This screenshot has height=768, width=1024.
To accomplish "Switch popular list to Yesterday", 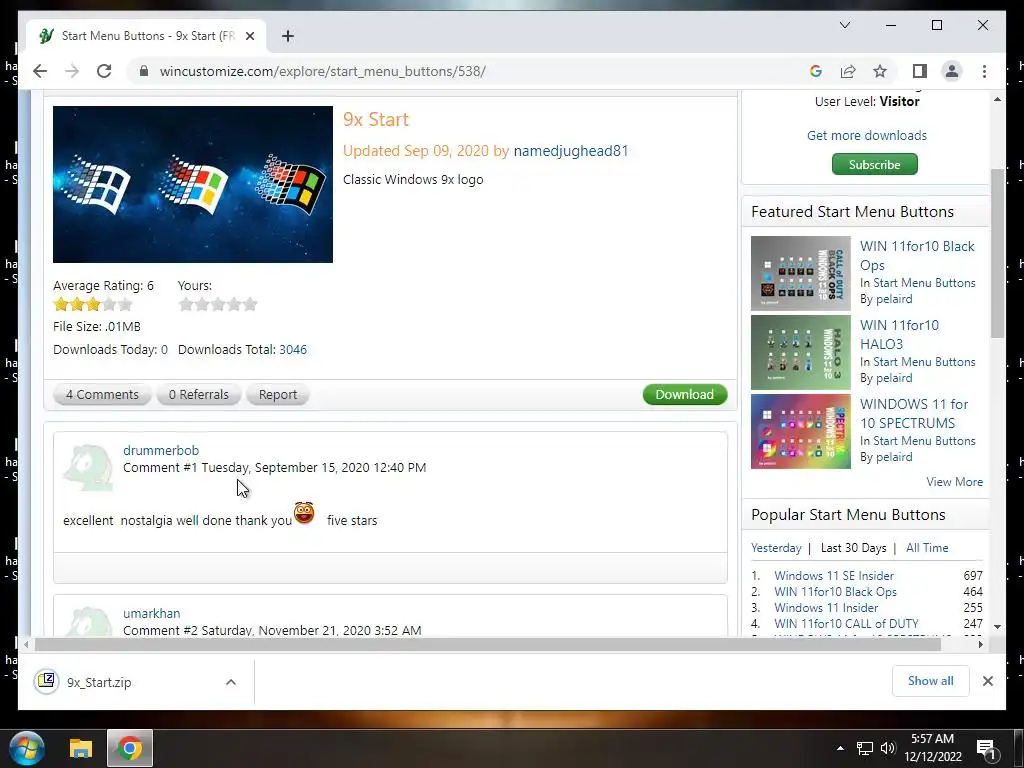I will pos(776,548).
